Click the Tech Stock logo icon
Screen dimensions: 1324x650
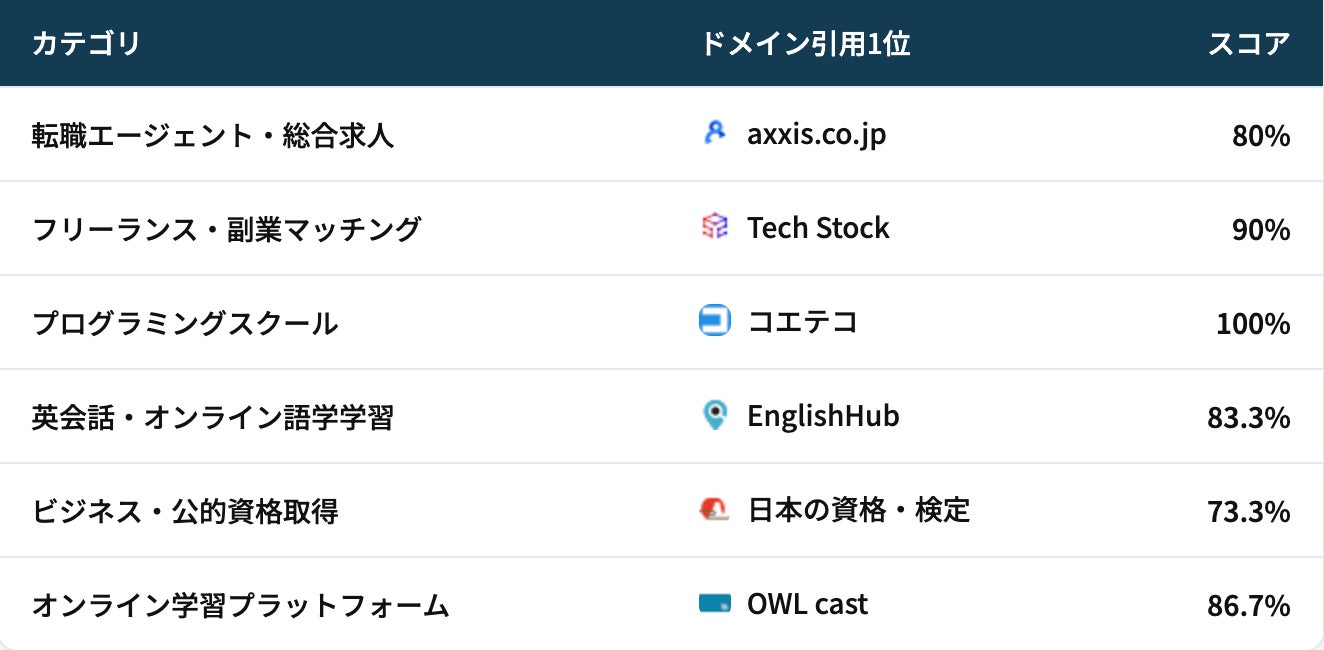[714, 228]
